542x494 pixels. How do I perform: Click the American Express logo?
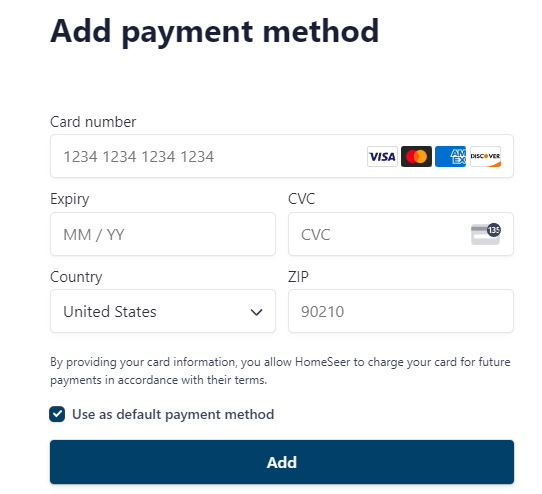(450, 157)
